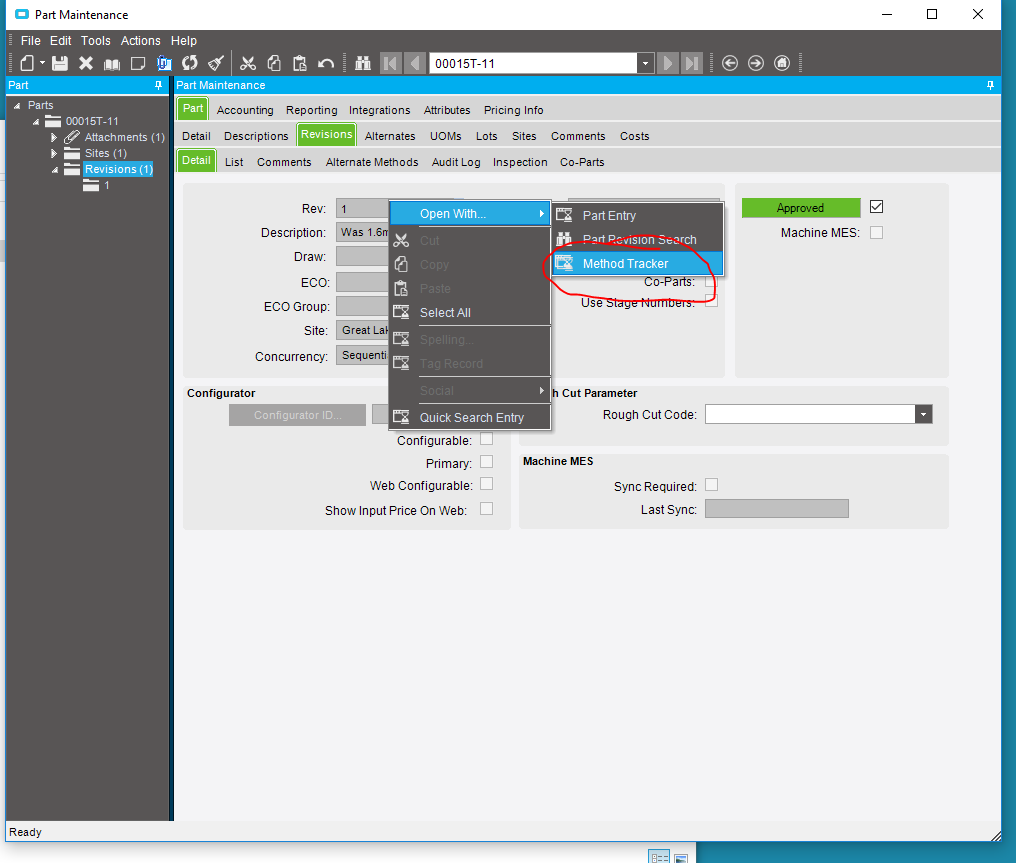Go to first record navigation icon
This screenshot has height=863, width=1016.
coord(391,63)
